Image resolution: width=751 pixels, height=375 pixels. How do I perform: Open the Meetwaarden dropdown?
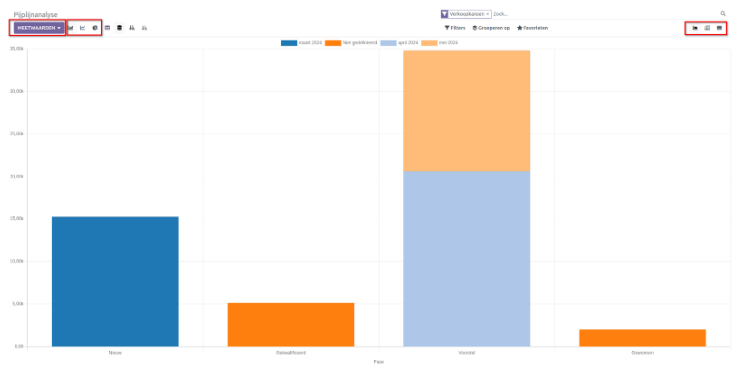(39, 28)
